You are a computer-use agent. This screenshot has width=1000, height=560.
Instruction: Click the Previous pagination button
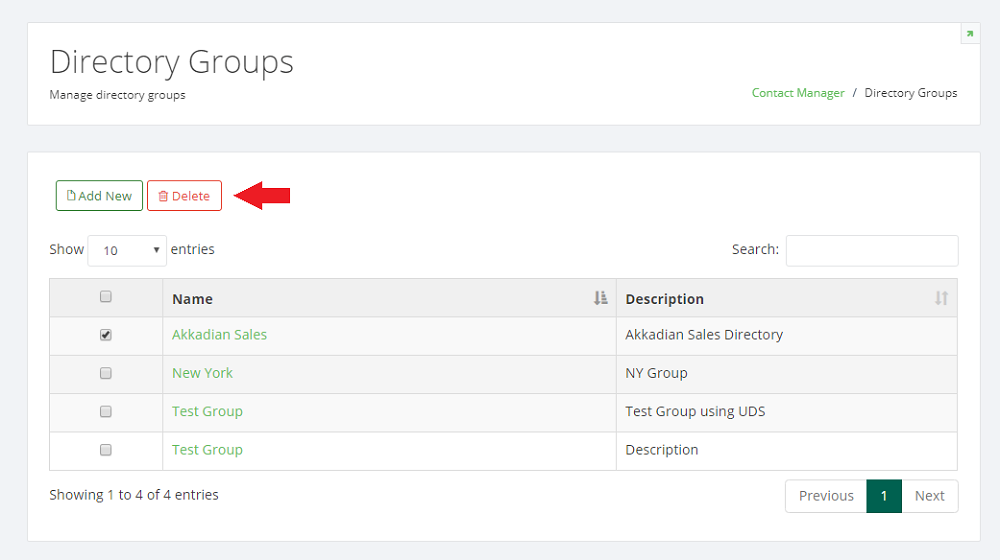click(826, 496)
